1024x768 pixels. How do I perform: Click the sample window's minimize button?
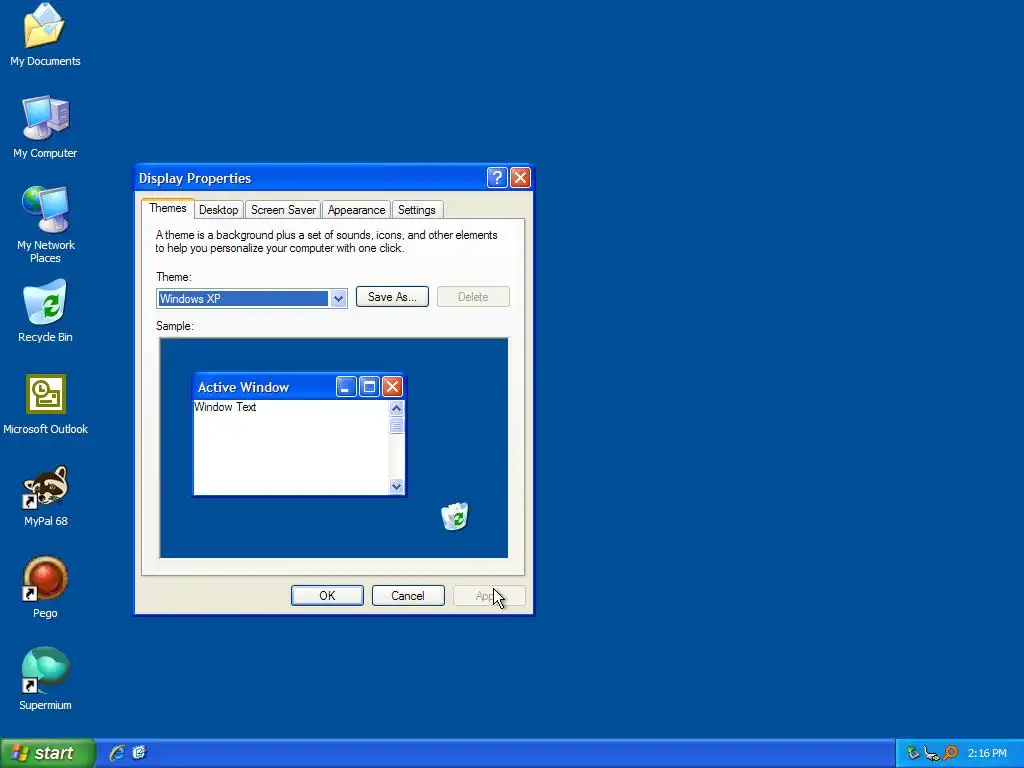[x=346, y=387]
